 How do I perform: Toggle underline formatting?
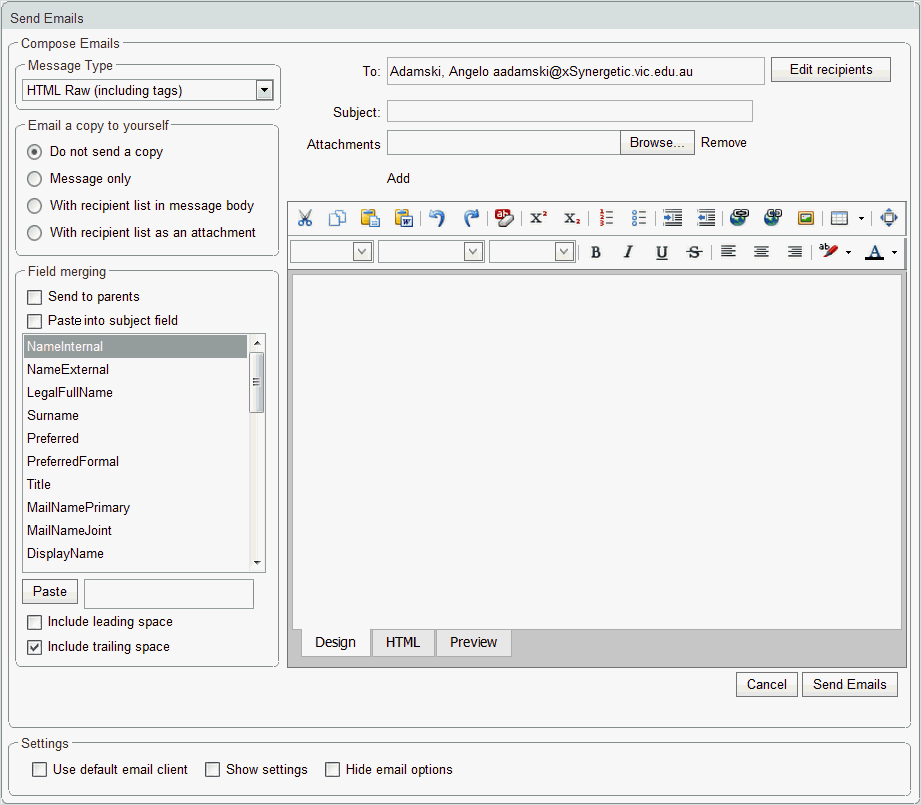661,252
